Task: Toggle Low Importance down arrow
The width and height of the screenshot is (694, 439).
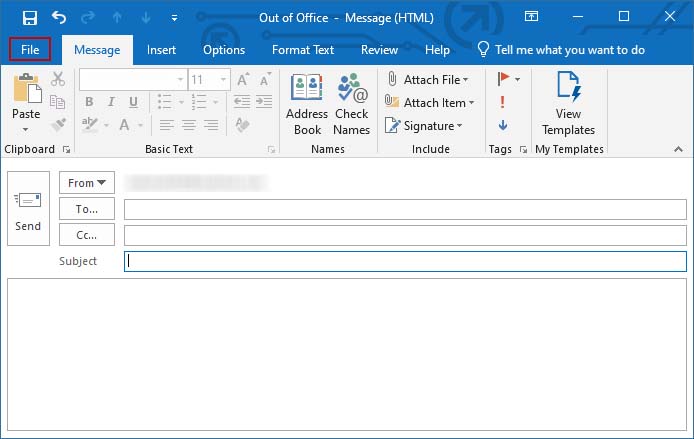Action: [x=502, y=125]
